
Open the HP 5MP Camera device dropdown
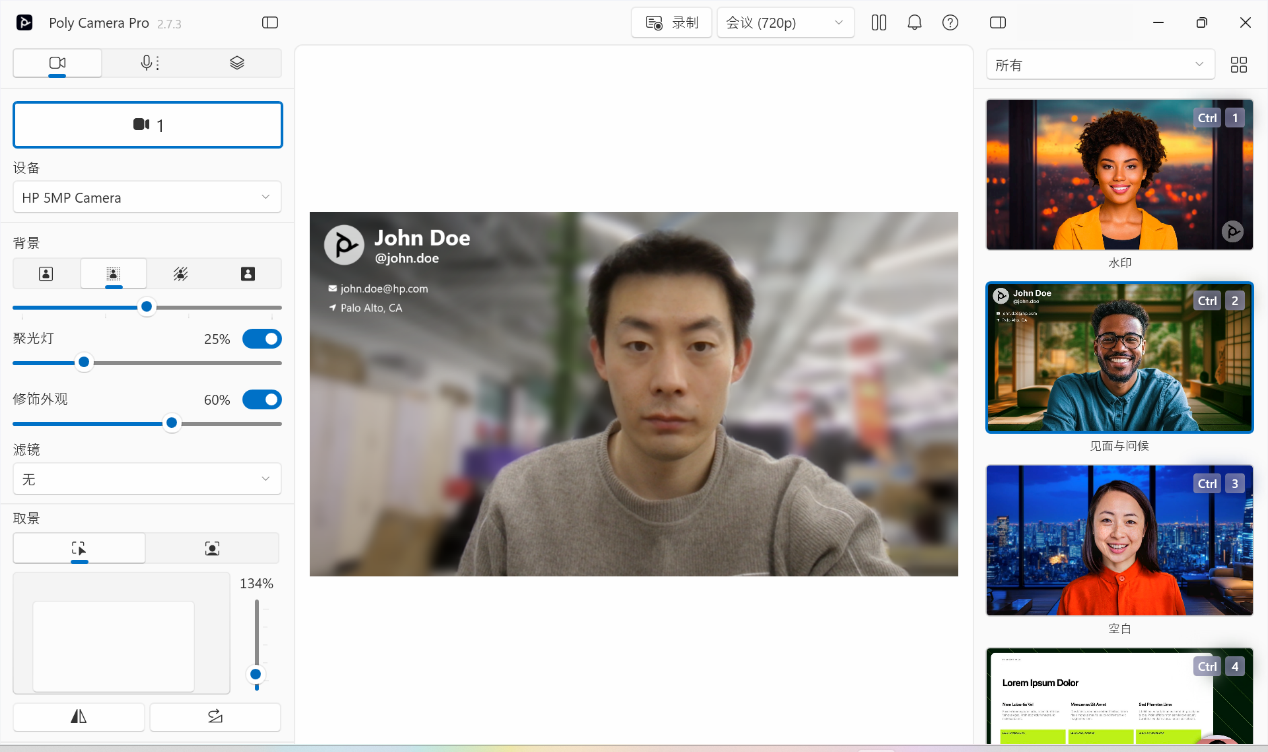146,197
